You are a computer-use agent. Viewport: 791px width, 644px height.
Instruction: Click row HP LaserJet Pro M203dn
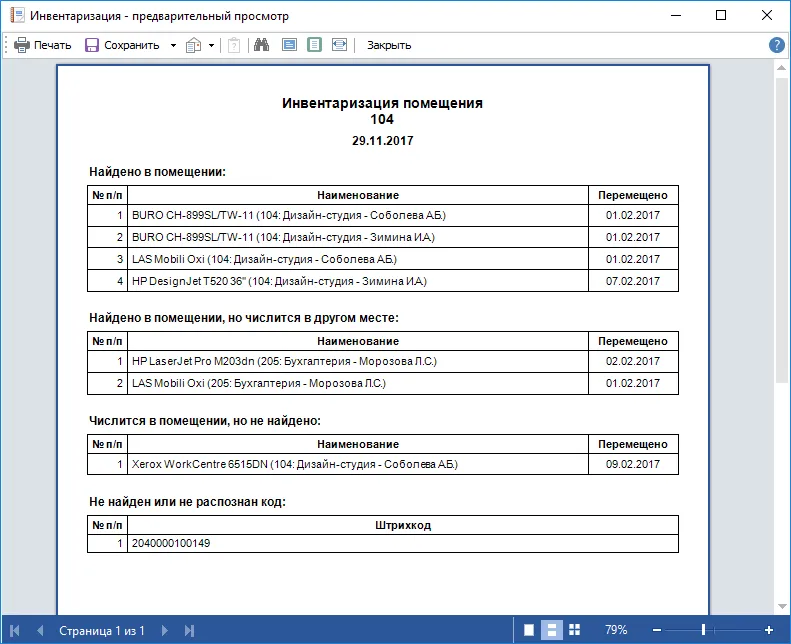coord(383,362)
